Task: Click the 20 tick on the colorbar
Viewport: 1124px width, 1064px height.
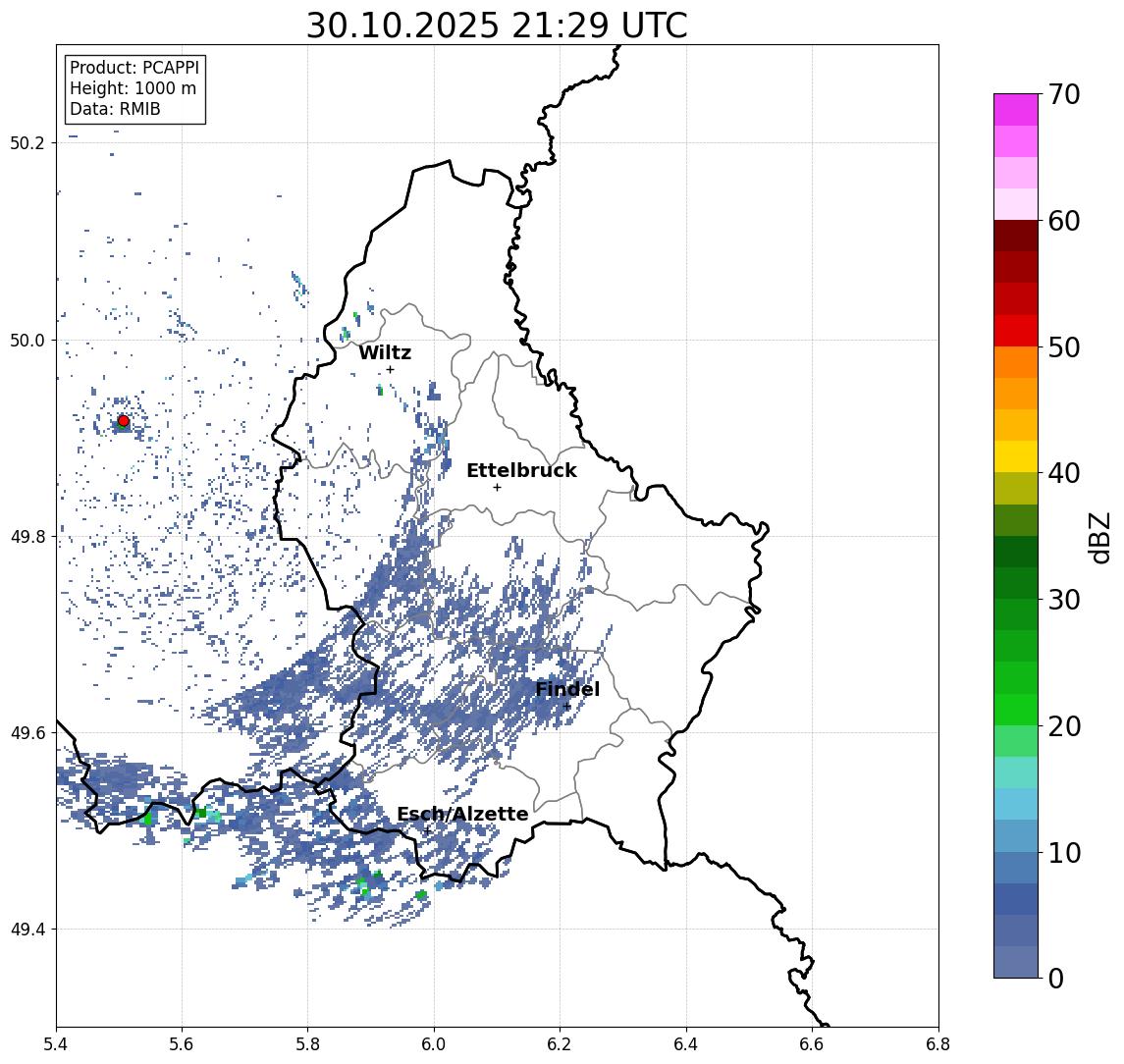Action: click(x=1064, y=725)
